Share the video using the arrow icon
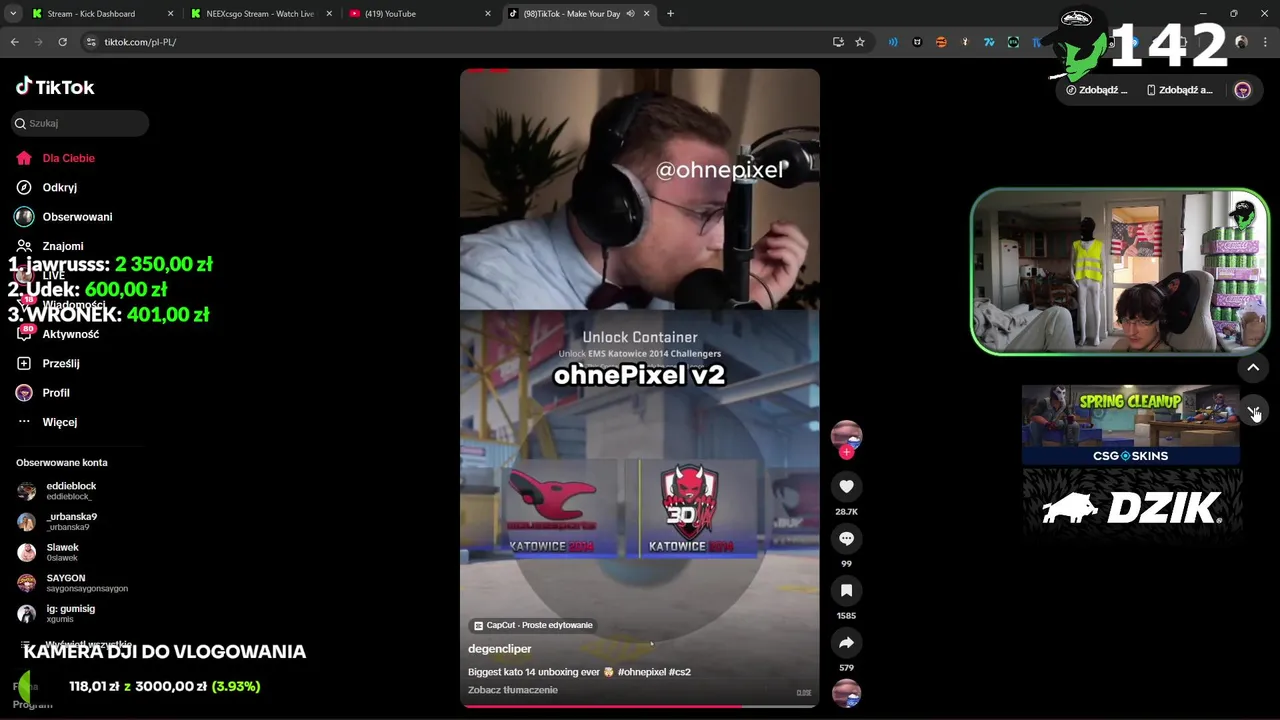The image size is (1280, 720). point(846,642)
